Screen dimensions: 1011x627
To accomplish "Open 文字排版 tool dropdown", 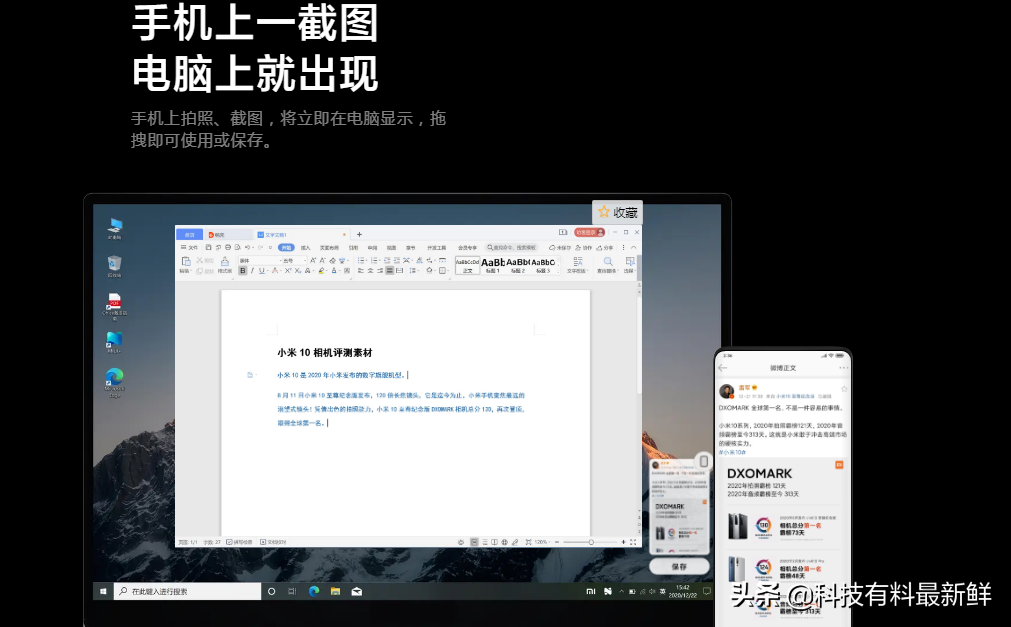I will pos(578,264).
